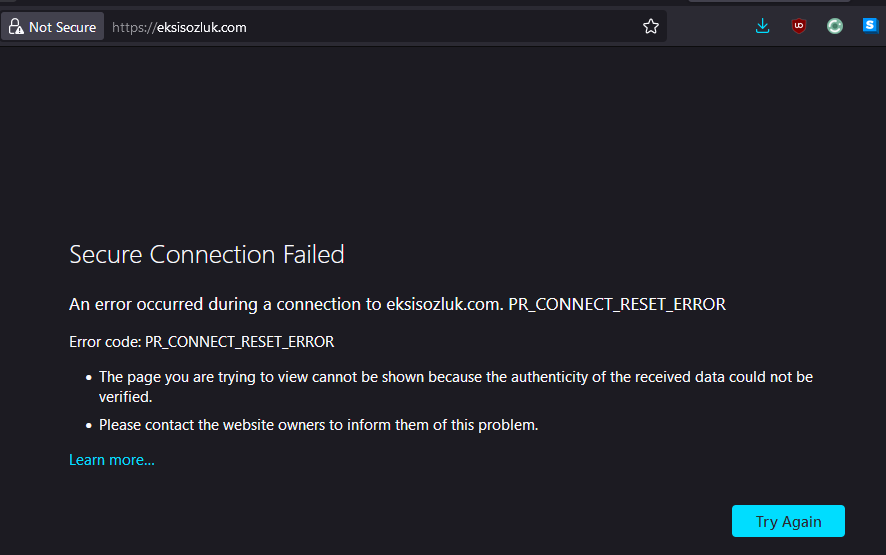This screenshot has height=555, width=886.
Task: Click the blue S extension icon
Action: click(x=870, y=26)
